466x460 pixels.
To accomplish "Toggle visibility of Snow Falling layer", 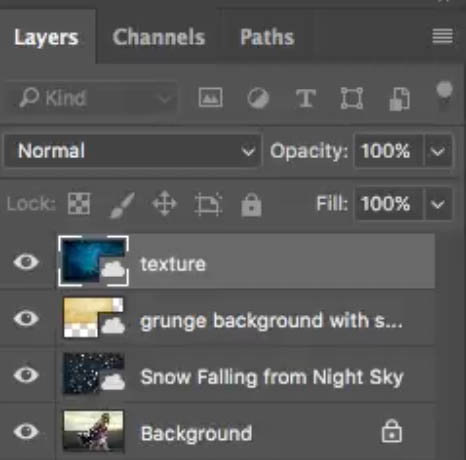I will pos(26,375).
